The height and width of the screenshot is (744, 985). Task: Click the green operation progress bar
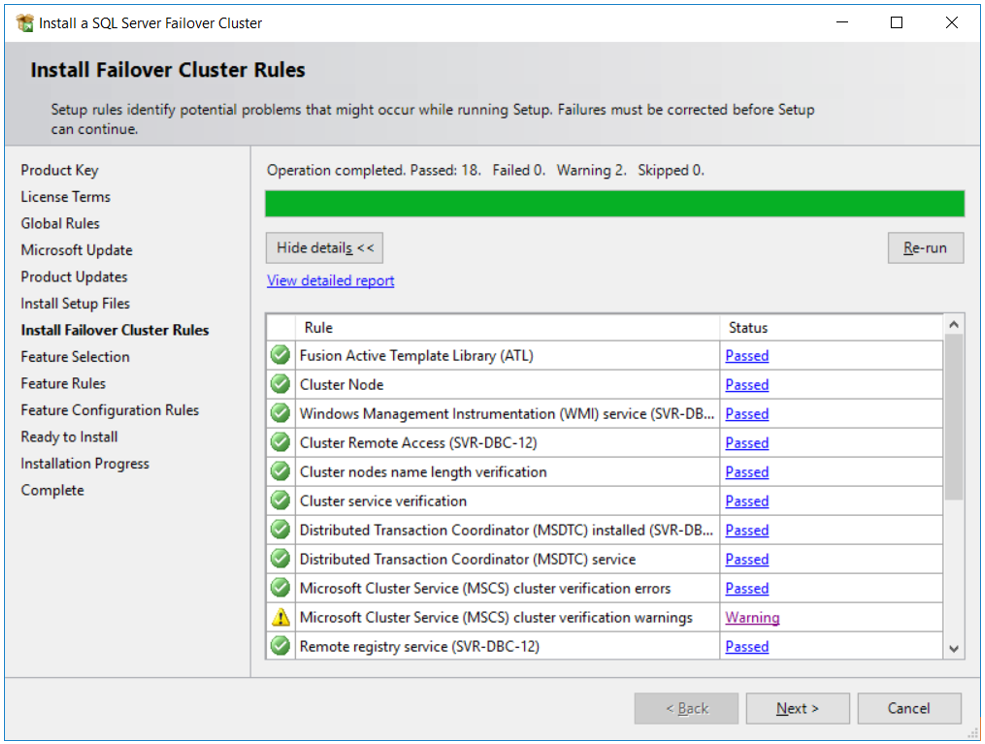[x=615, y=204]
